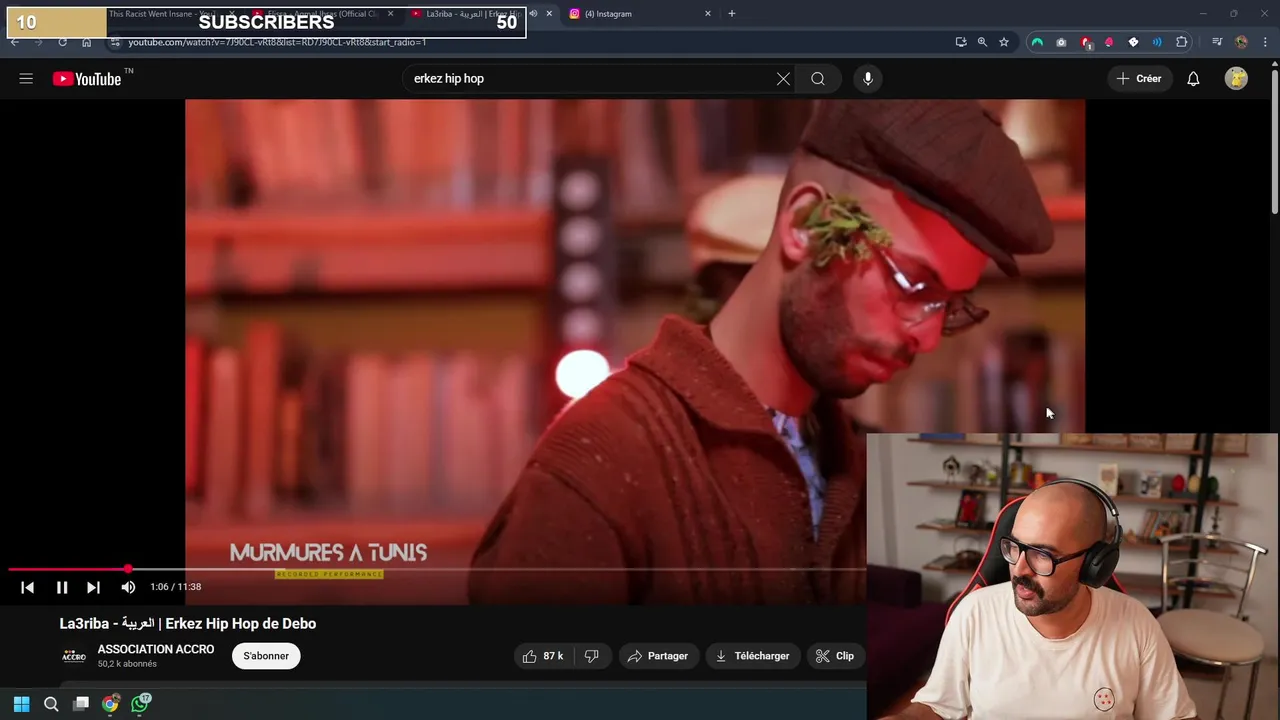Mute the La3riba tab audio icon

(x=532, y=14)
